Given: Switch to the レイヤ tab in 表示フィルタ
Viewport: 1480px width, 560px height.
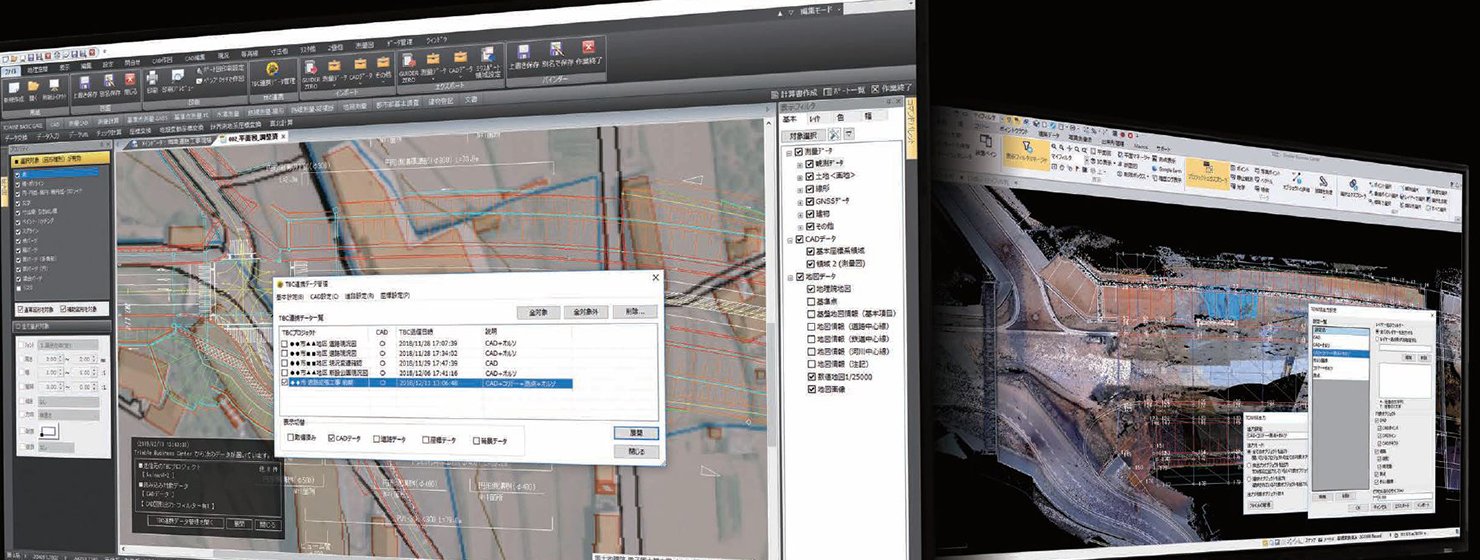Looking at the screenshot, I should [x=813, y=118].
